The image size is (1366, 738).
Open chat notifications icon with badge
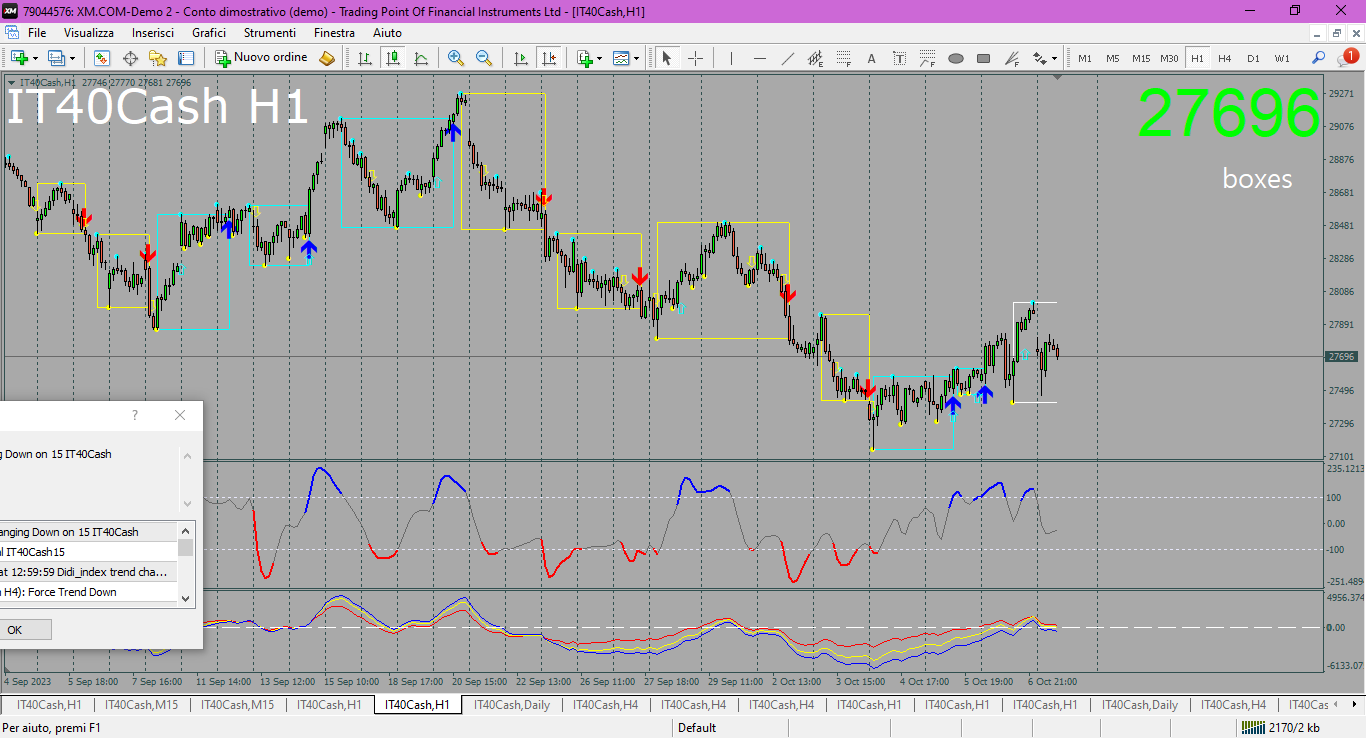click(1347, 58)
